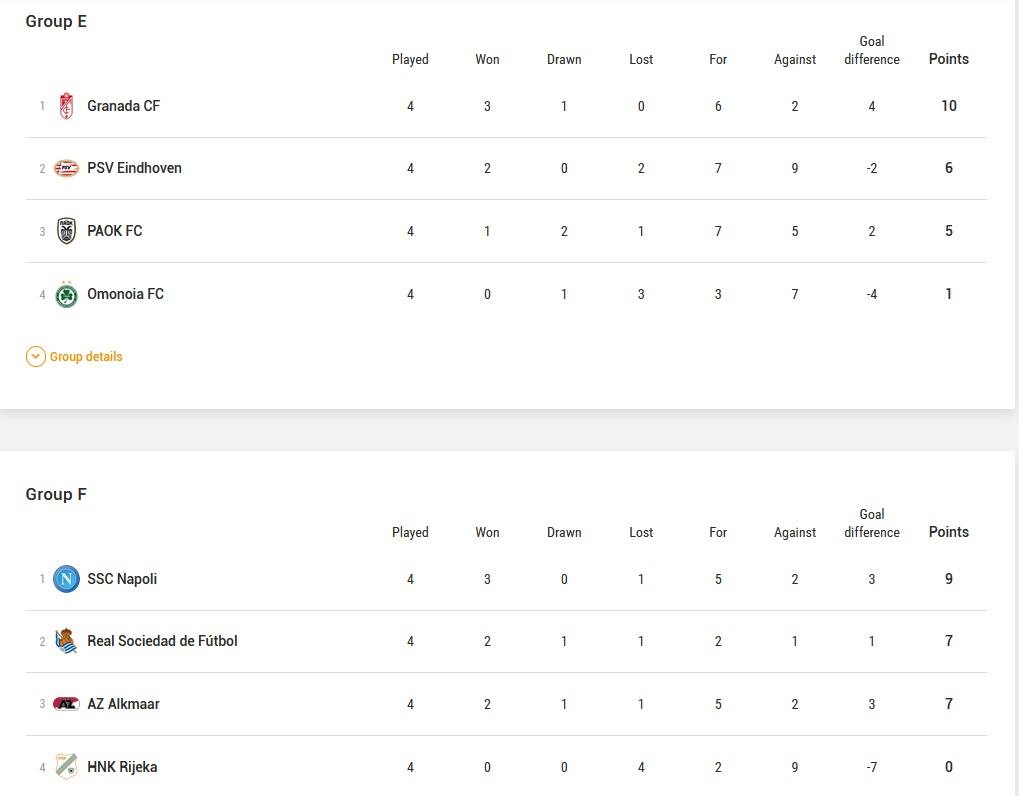
Task: Click the PAOK FC club badge
Action: (66, 231)
